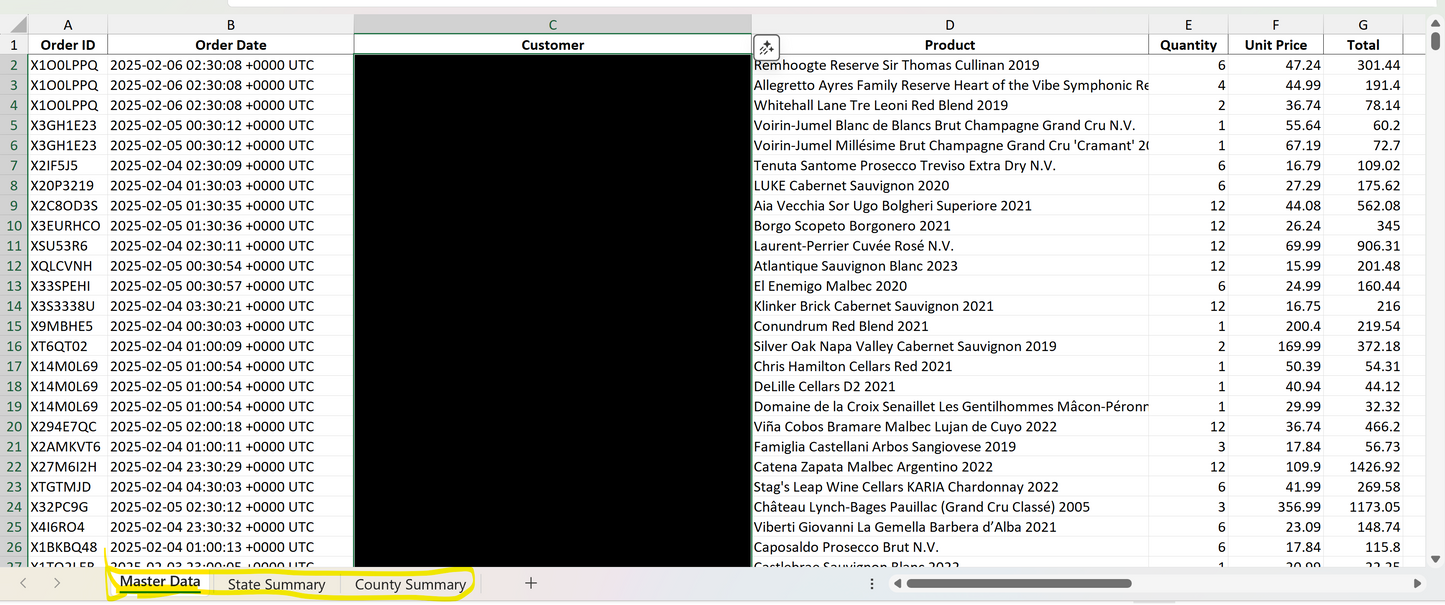This screenshot has height=605, width=1445.
Task: Select product Catena Zapata Malbec Argentino 2022
Action: click(x=949, y=467)
